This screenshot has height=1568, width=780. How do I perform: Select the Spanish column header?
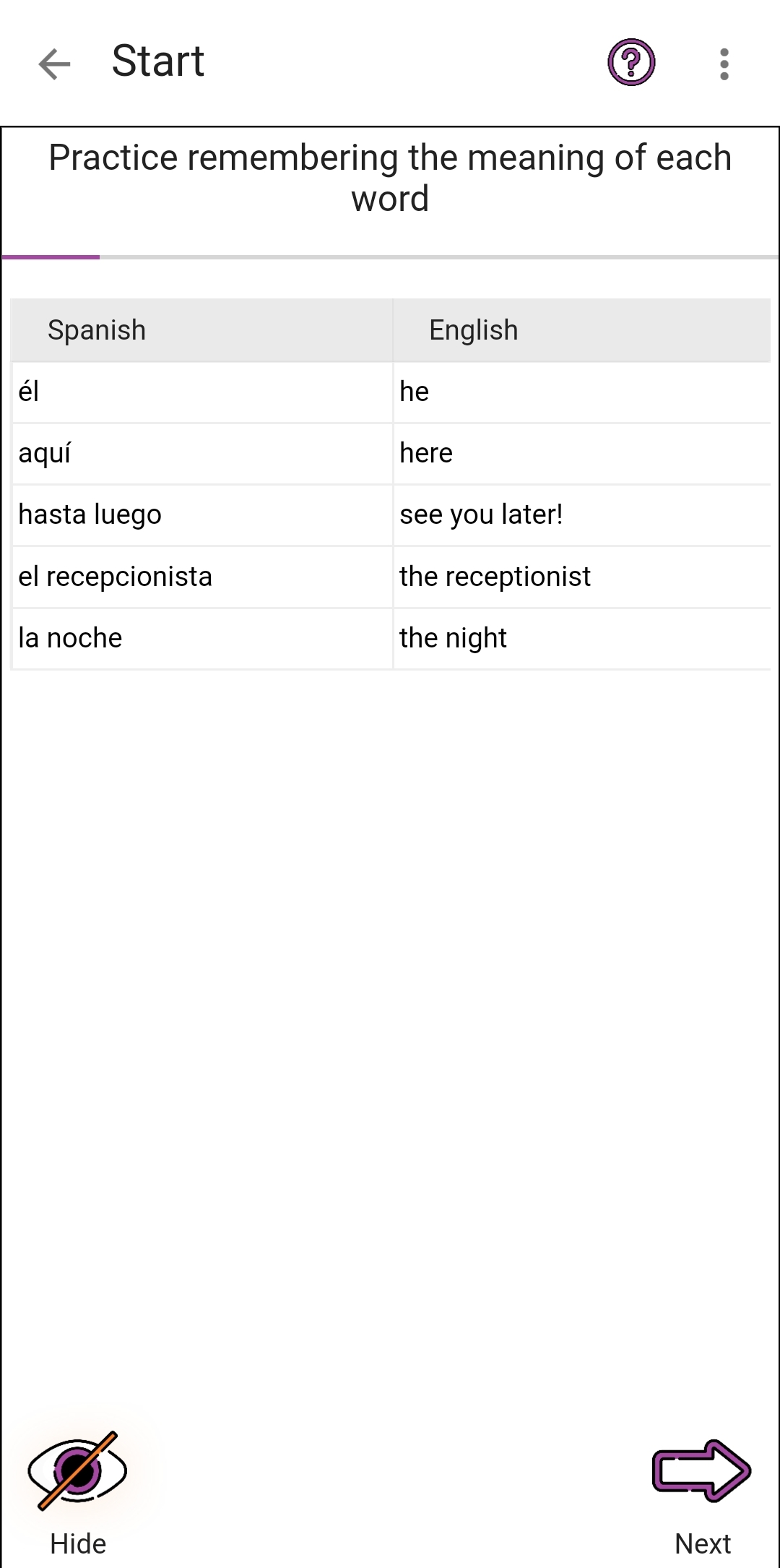tap(202, 330)
